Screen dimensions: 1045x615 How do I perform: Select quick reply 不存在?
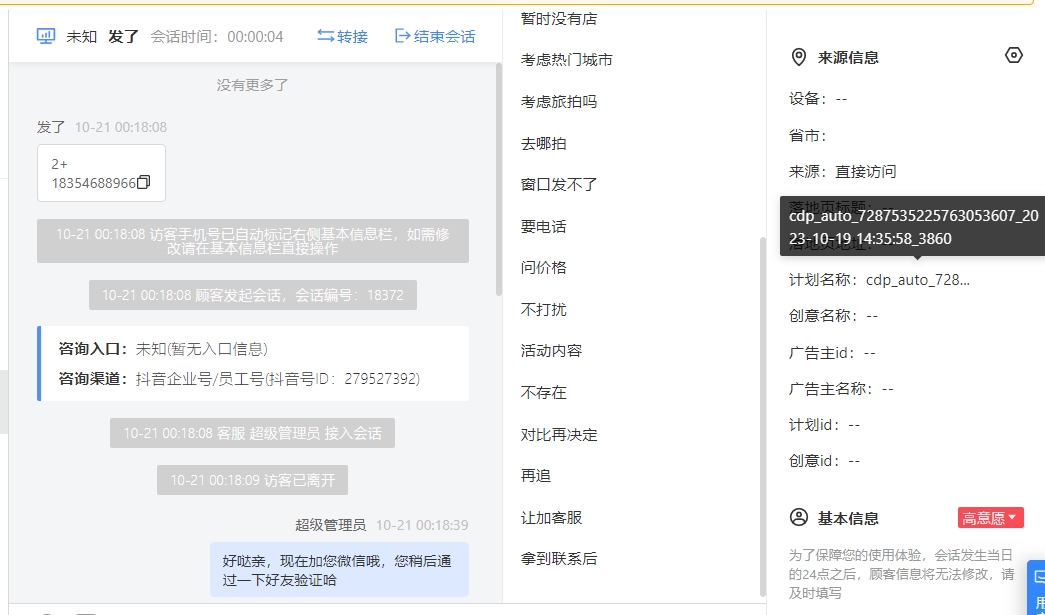point(543,392)
